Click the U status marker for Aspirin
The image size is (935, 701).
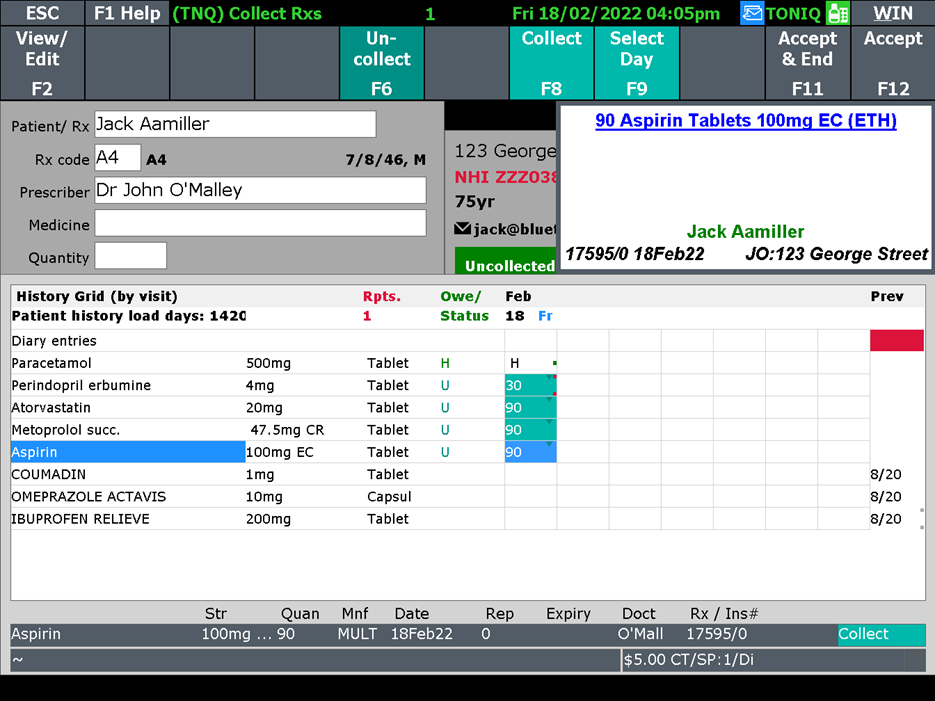click(447, 451)
